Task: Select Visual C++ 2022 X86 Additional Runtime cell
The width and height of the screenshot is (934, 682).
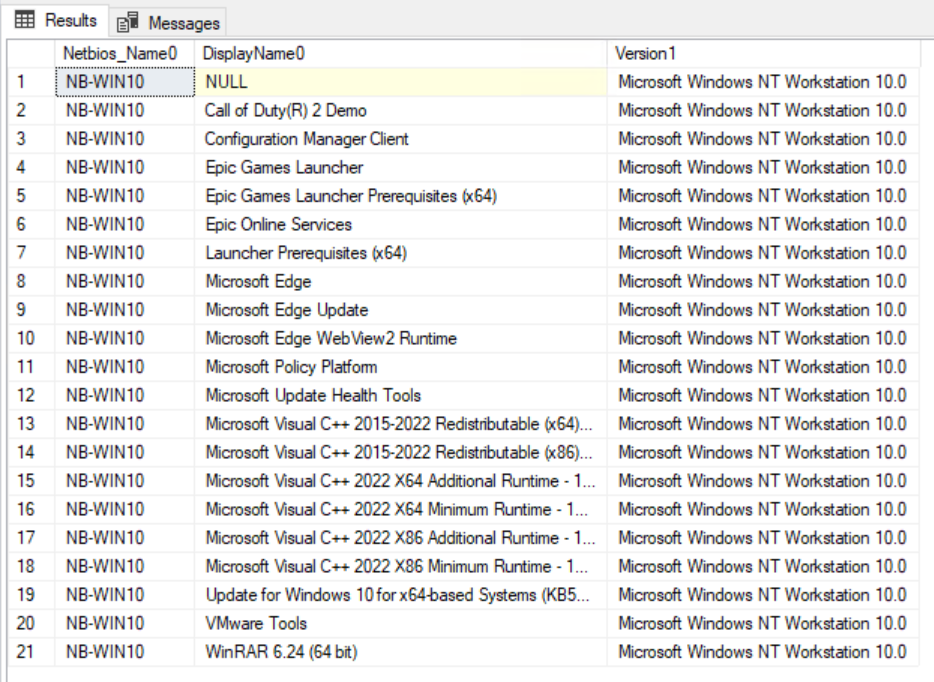Action: tap(400, 538)
